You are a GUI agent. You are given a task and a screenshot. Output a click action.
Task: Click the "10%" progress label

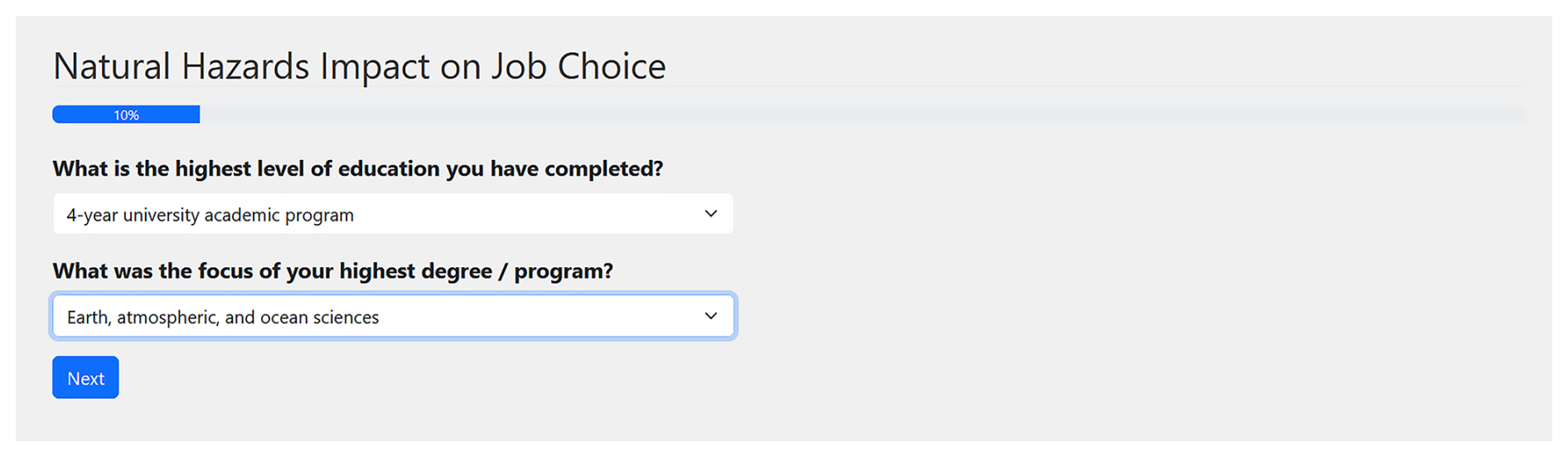click(126, 115)
